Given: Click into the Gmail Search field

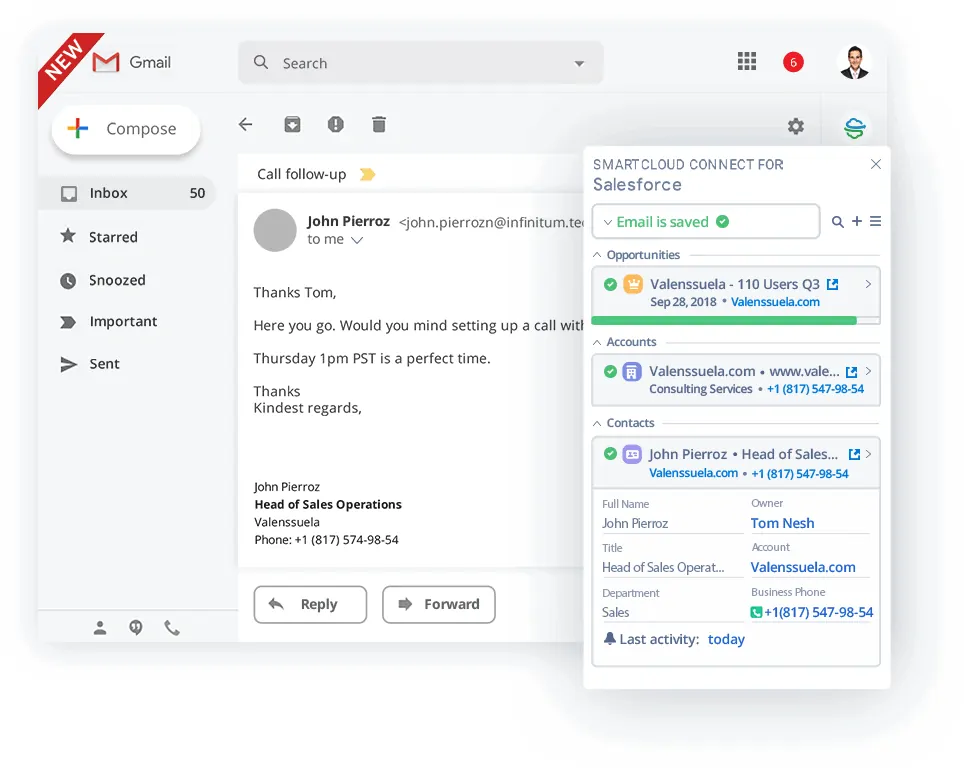Looking at the screenshot, I should tap(421, 63).
